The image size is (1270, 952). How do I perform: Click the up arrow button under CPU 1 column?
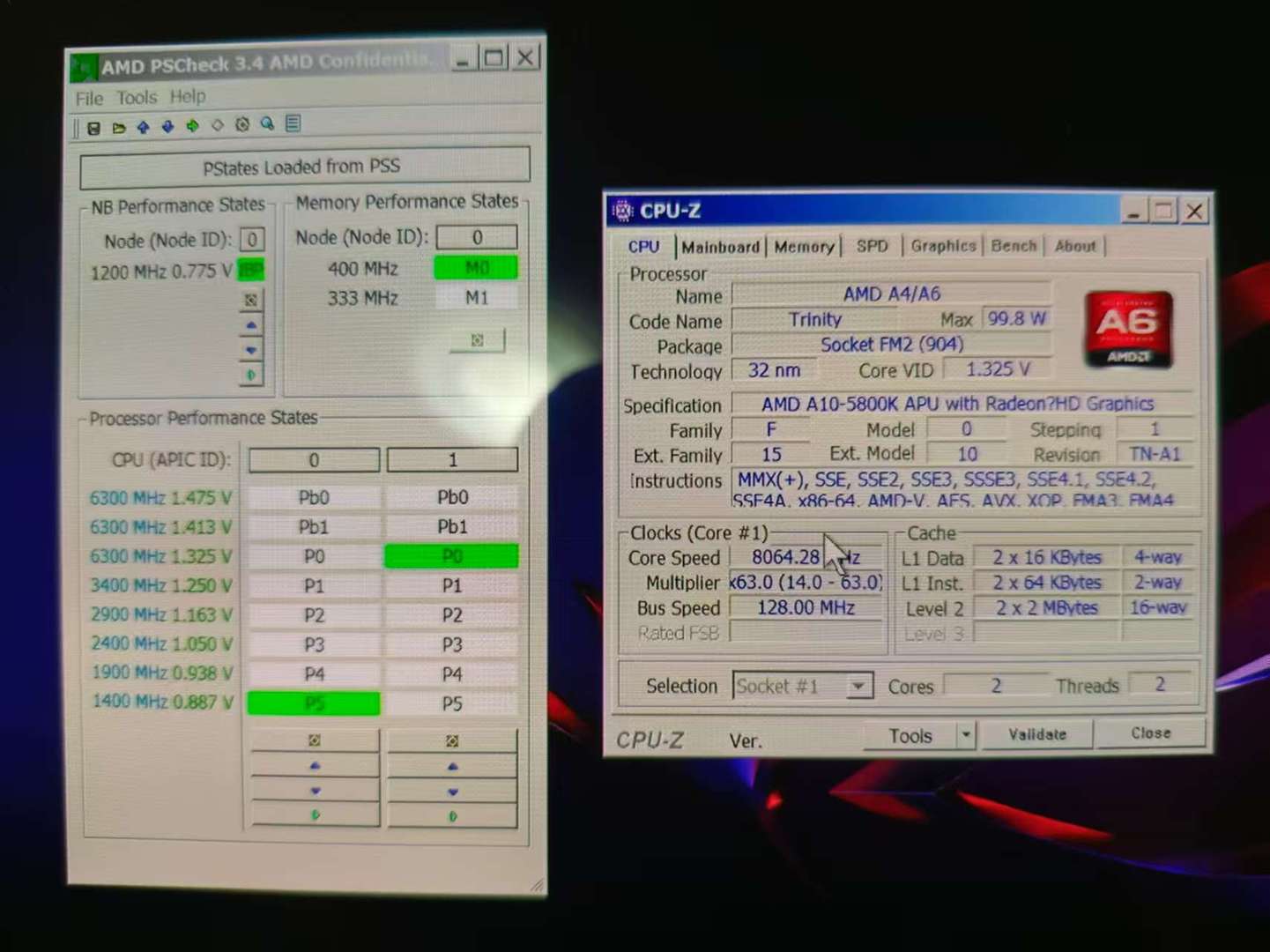[x=452, y=767]
